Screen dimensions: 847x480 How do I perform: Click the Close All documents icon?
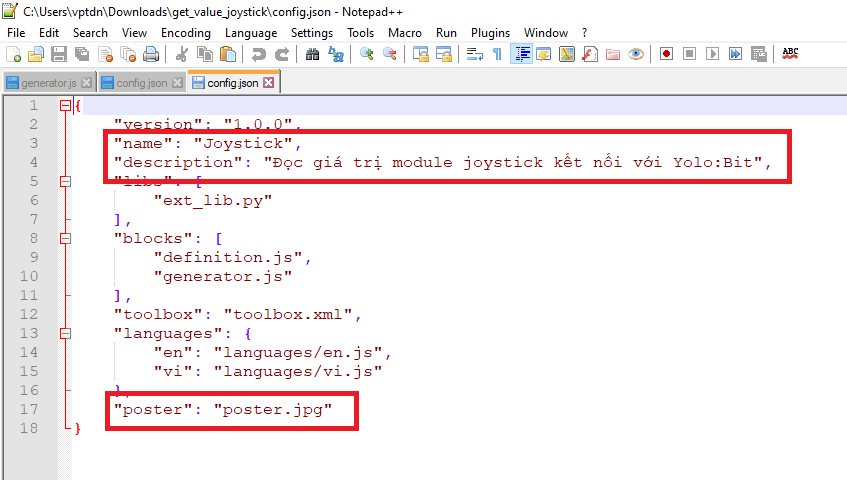click(129, 54)
